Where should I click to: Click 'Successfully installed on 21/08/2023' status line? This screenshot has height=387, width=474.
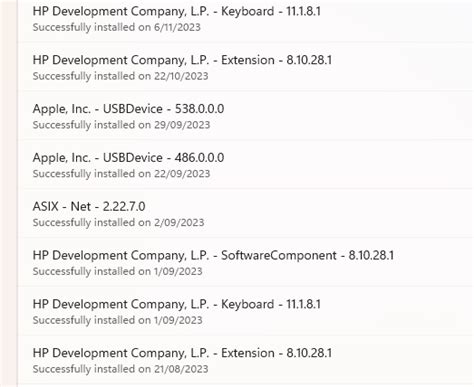(120, 369)
